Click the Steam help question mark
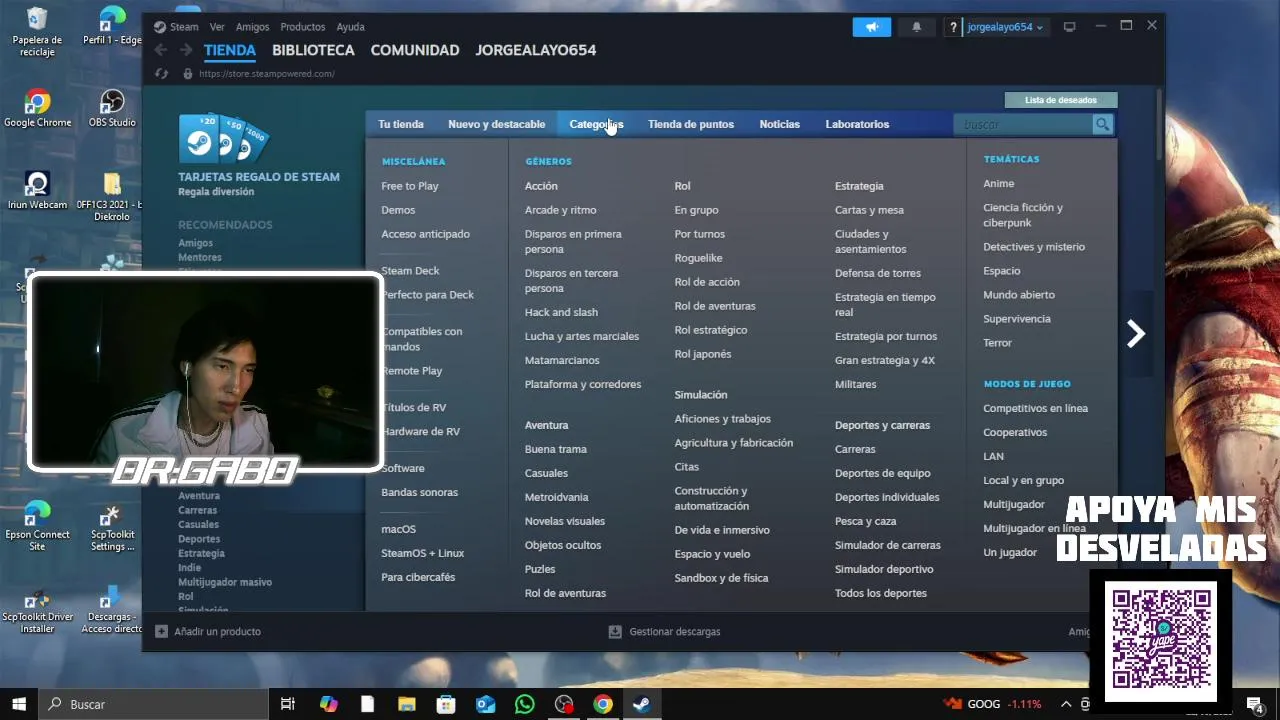The image size is (1280, 720). tap(953, 27)
